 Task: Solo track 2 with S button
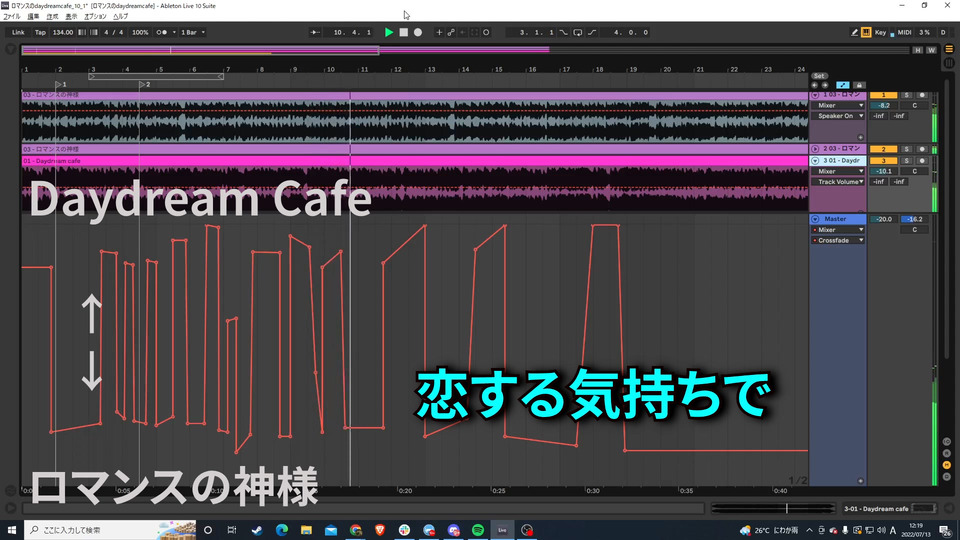pos(907,149)
